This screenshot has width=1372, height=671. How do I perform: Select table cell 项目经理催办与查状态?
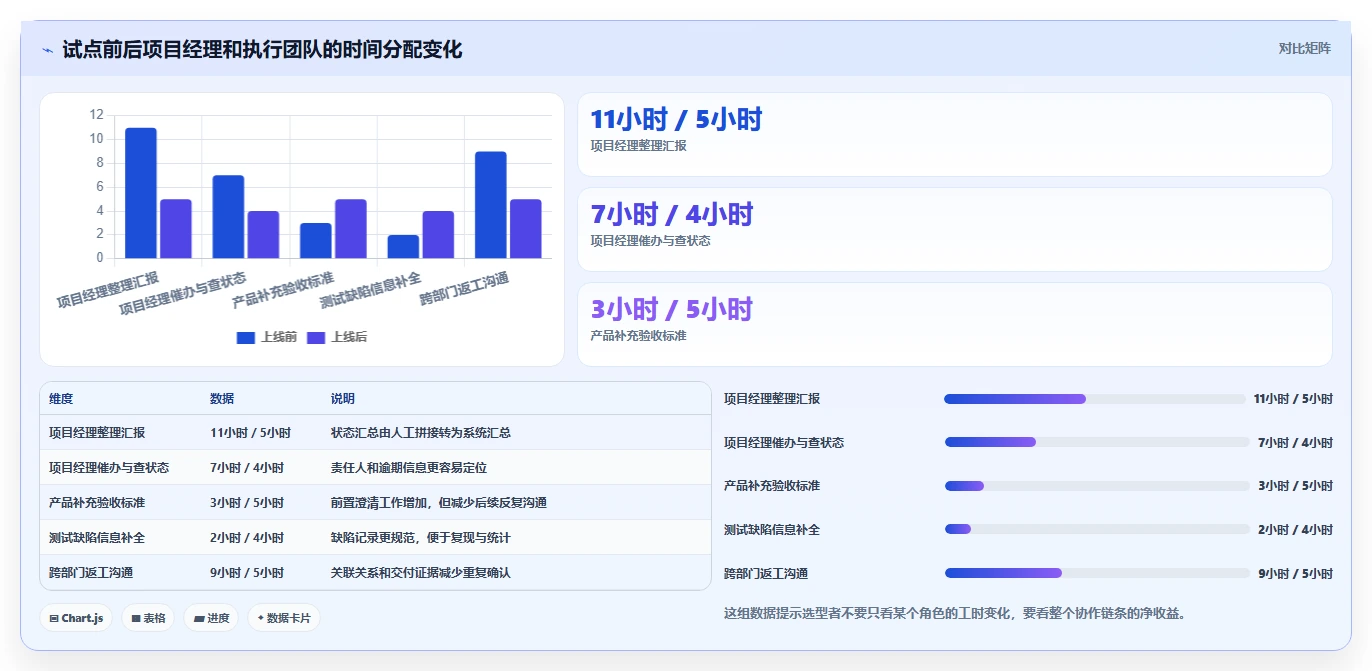(109, 468)
